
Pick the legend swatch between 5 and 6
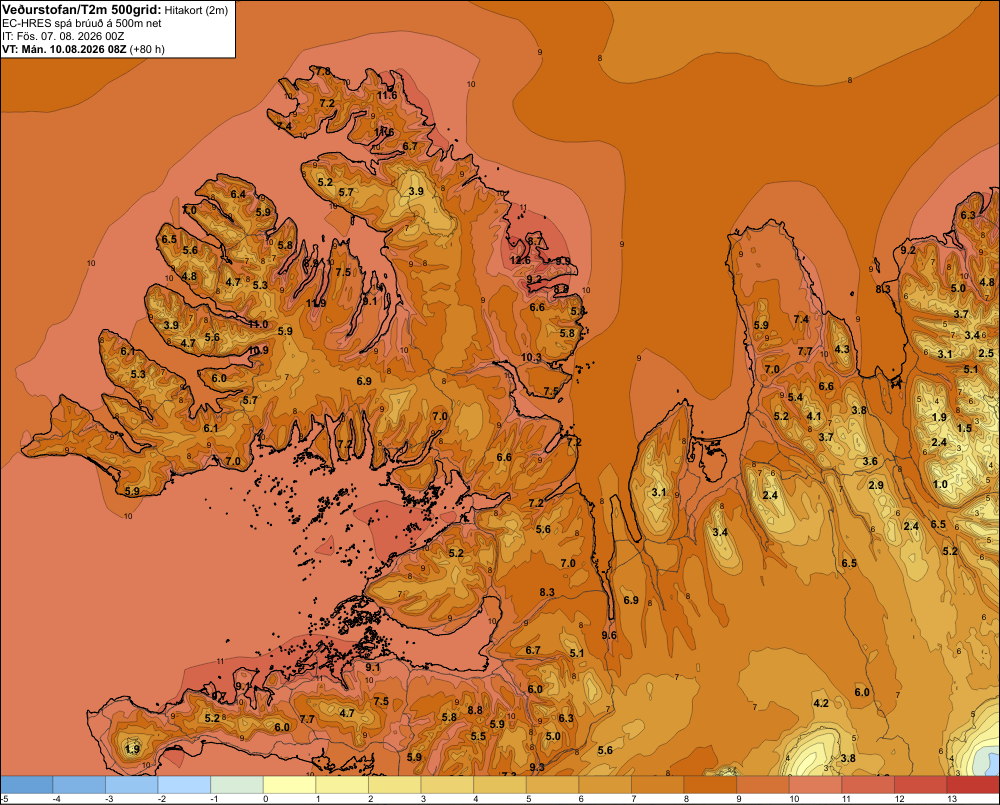(552, 784)
